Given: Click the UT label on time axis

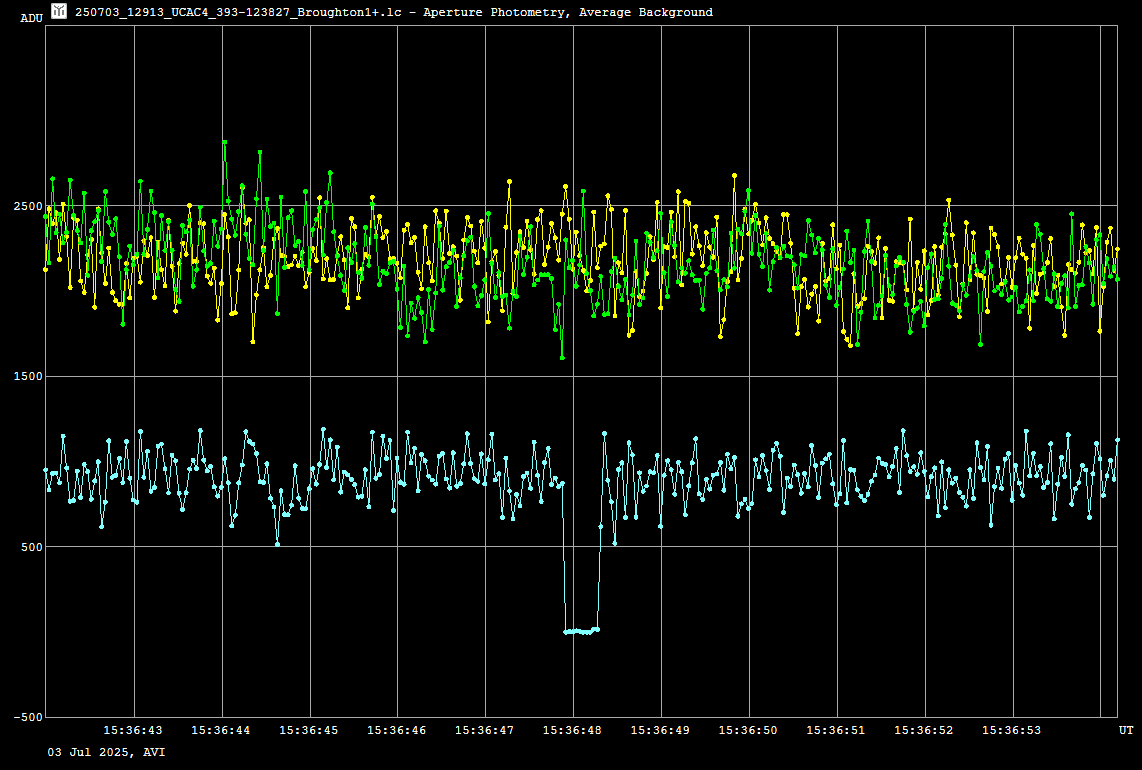Looking at the screenshot, I should click(1126, 731).
